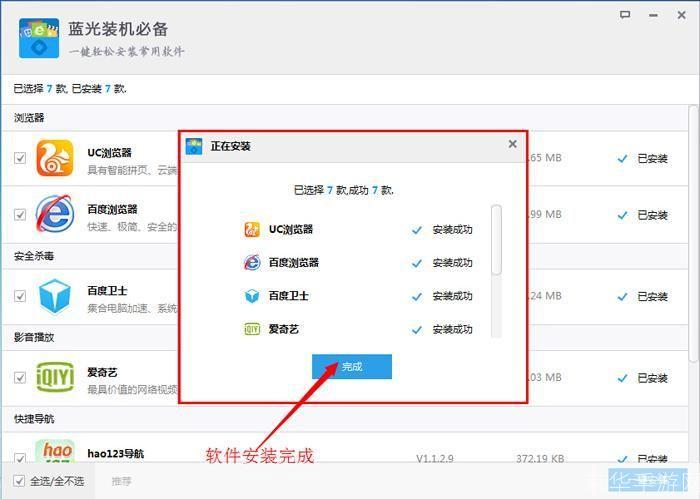
Task: Click 已安装 status in 百度浏览器 row
Action: click(x=652, y=215)
